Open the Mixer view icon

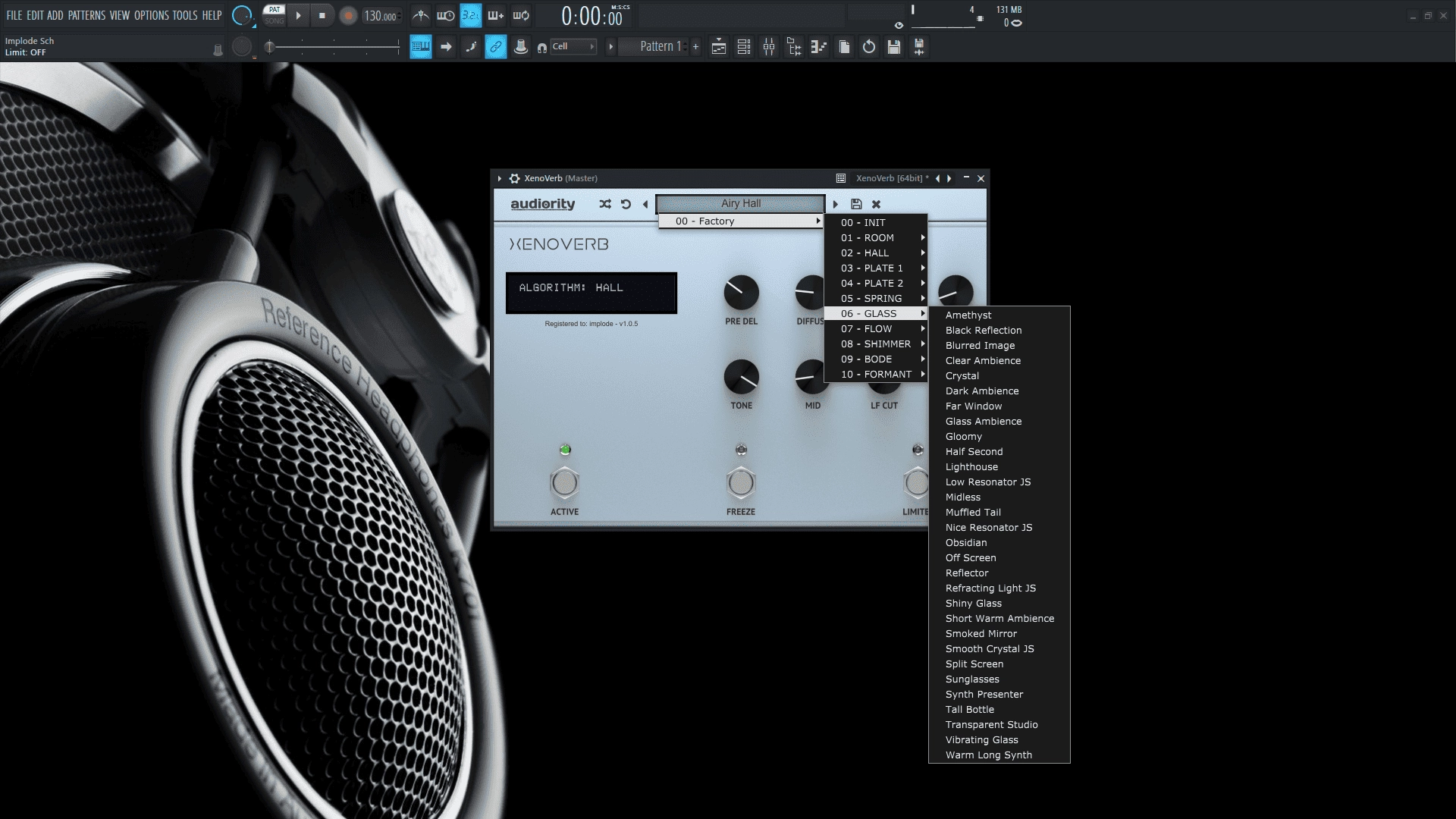[769, 47]
